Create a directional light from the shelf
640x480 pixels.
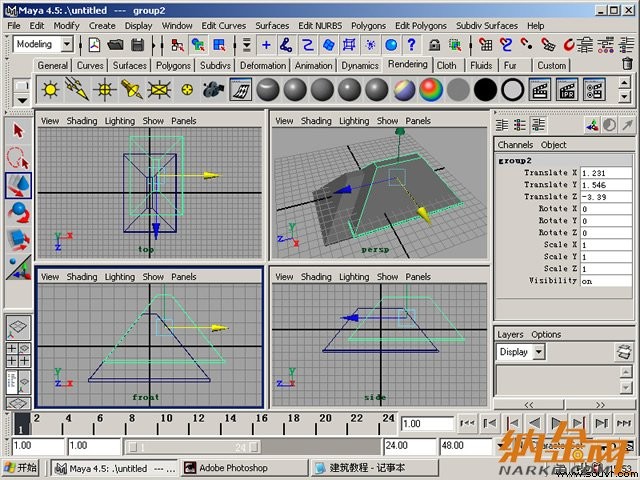coord(77,89)
